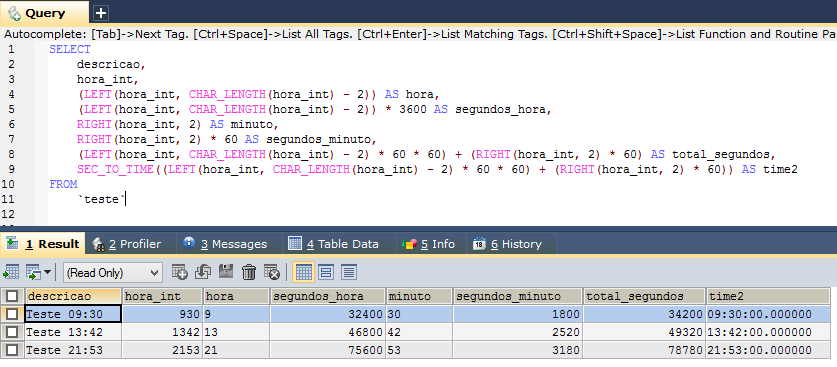This screenshot has height=367, width=837.
Task: Toggle the select-all checkbox in grid header
Action: 12,296
